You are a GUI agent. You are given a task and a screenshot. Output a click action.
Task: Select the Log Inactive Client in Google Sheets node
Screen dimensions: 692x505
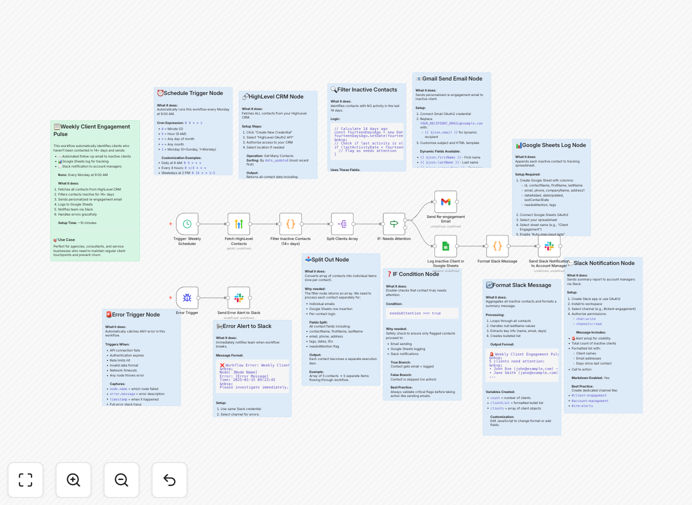point(445,246)
